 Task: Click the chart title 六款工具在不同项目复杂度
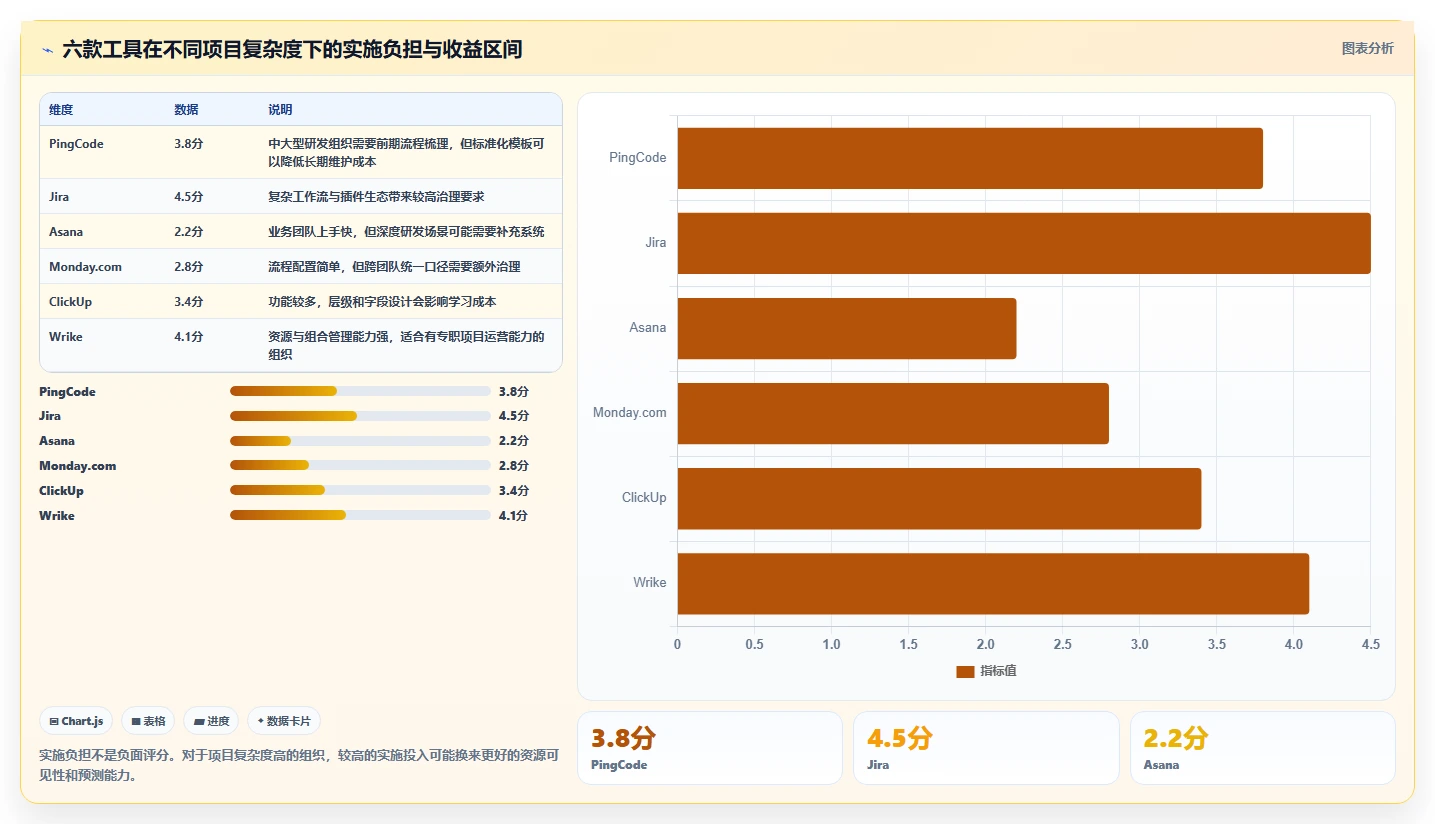click(292, 49)
